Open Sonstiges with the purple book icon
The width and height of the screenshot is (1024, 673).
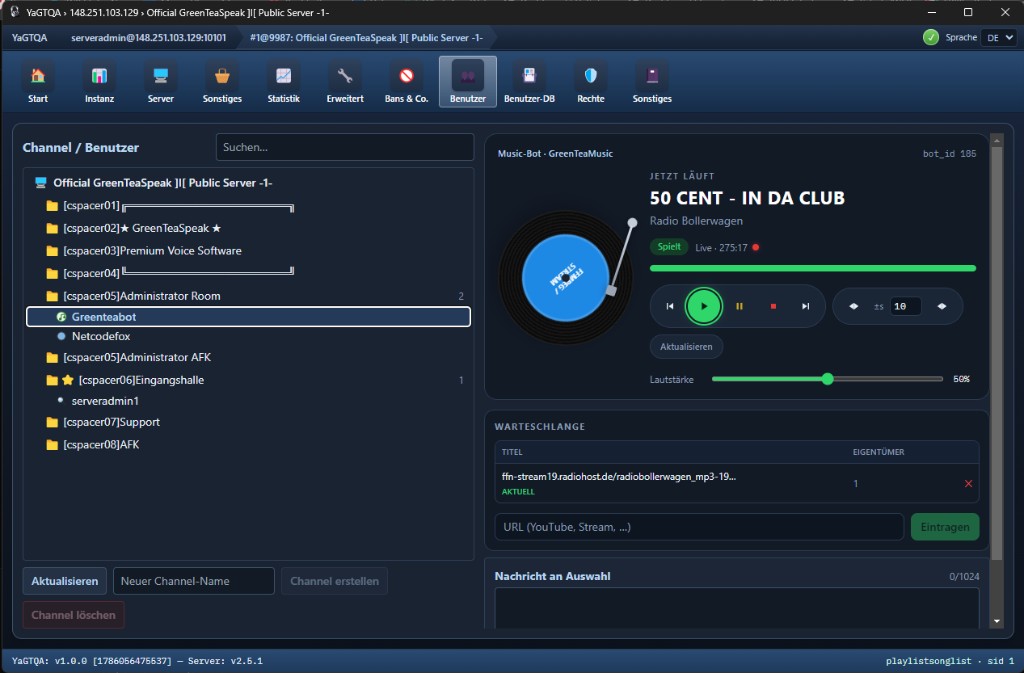point(652,82)
